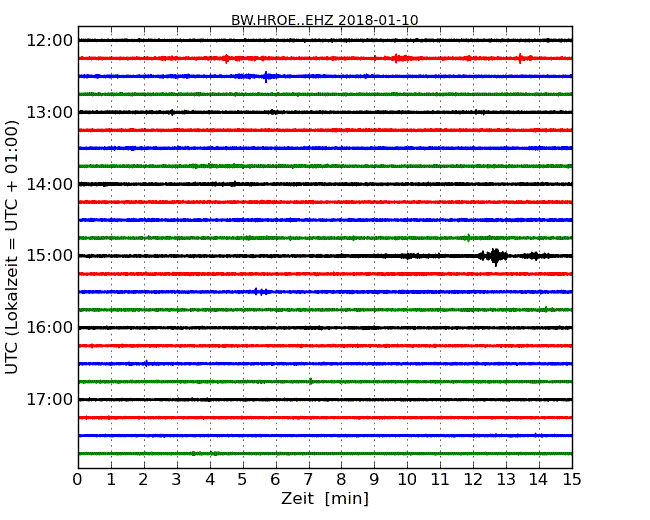This screenshot has height=520, width=650.
Task: Click the blue spike near minute 2 below 16:00
Action: click(x=146, y=364)
